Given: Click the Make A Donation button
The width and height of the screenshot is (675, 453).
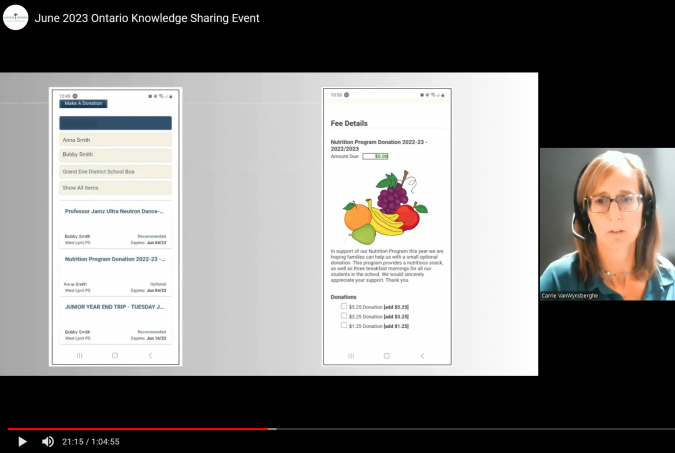Looking at the screenshot, I should (x=84, y=103).
